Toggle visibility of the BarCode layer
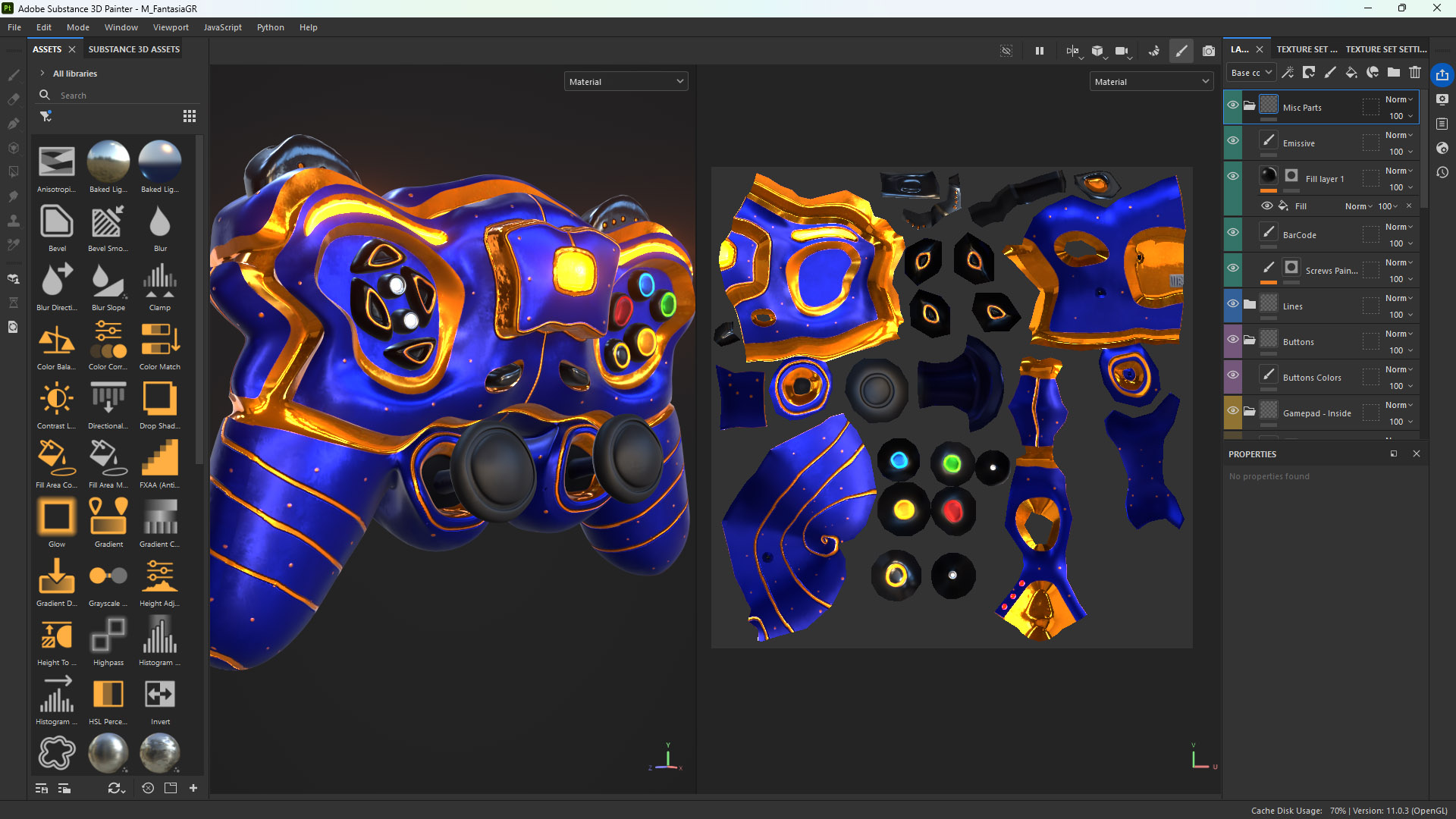1456x819 pixels. pos(1233,233)
